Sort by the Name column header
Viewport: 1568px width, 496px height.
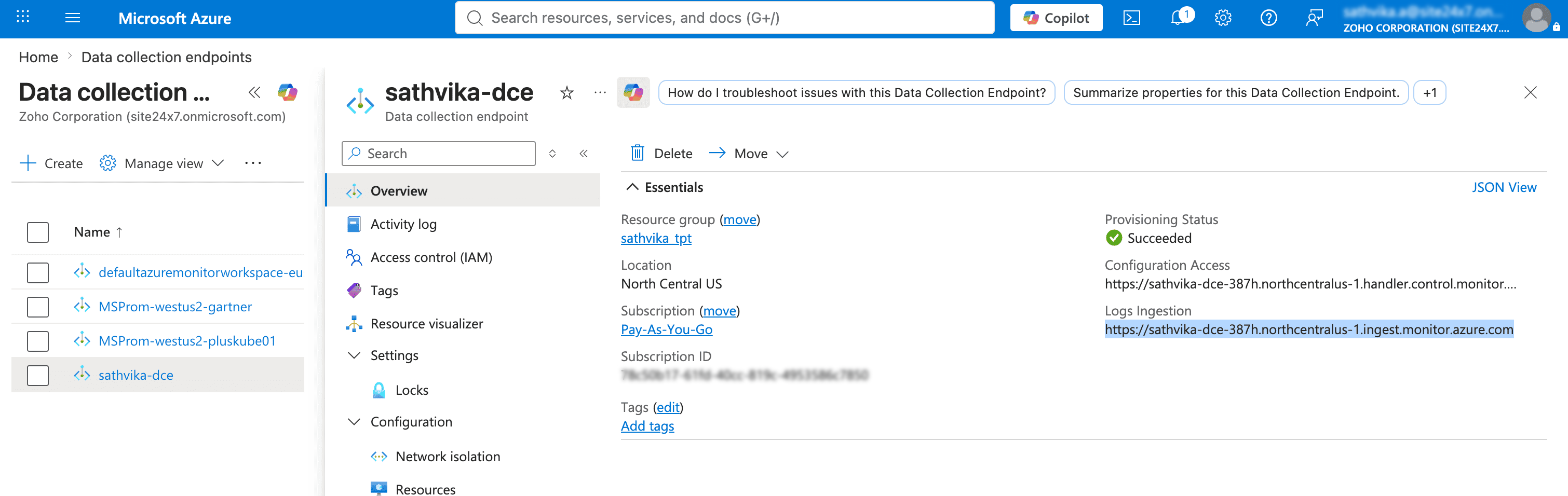coord(98,232)
